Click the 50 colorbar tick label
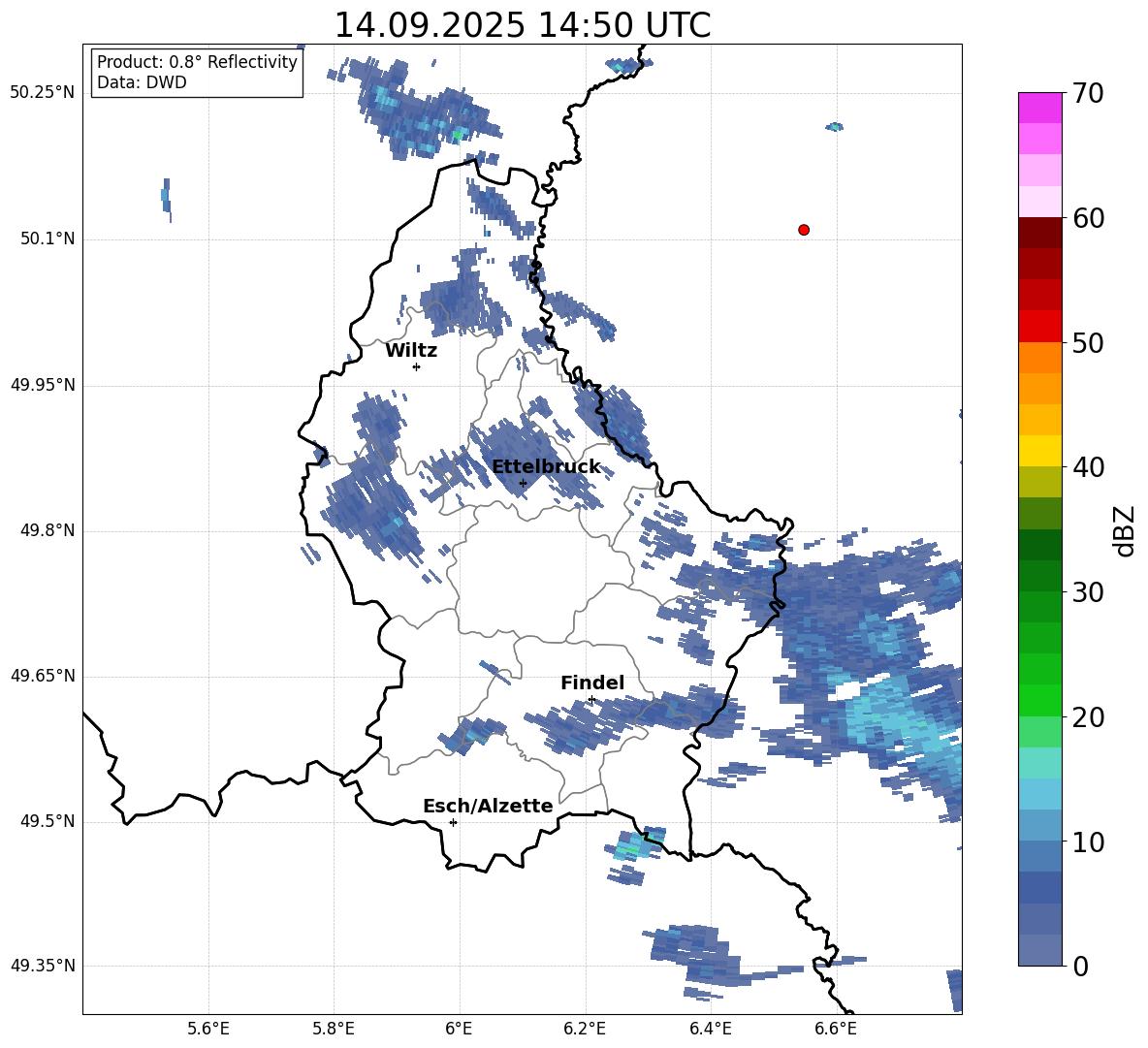The image size is (1148, 1048). 1088,342
